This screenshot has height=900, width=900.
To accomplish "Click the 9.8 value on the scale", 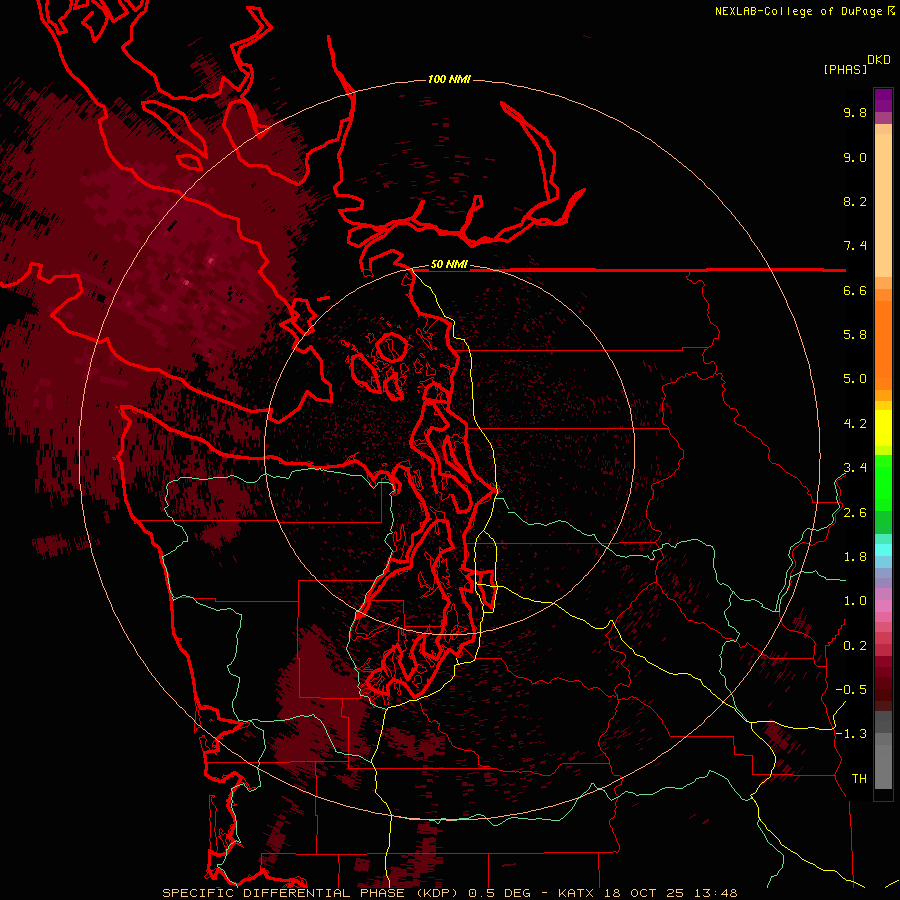I will [855, 112].
